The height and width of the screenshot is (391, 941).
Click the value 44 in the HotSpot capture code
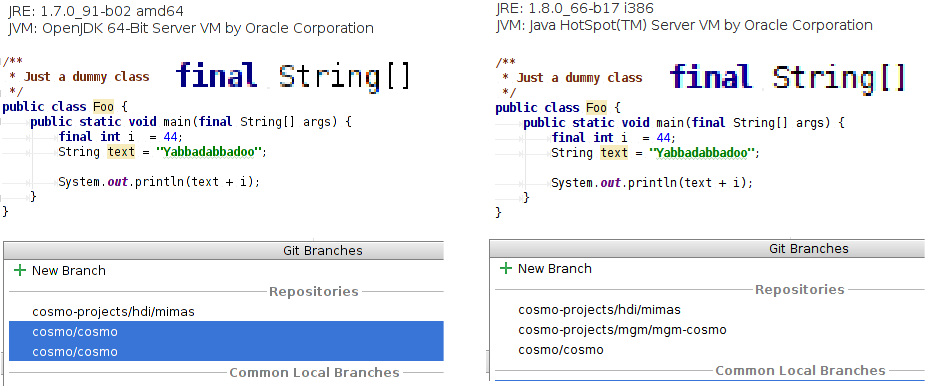pyautogui.click(x=664, y=138)
